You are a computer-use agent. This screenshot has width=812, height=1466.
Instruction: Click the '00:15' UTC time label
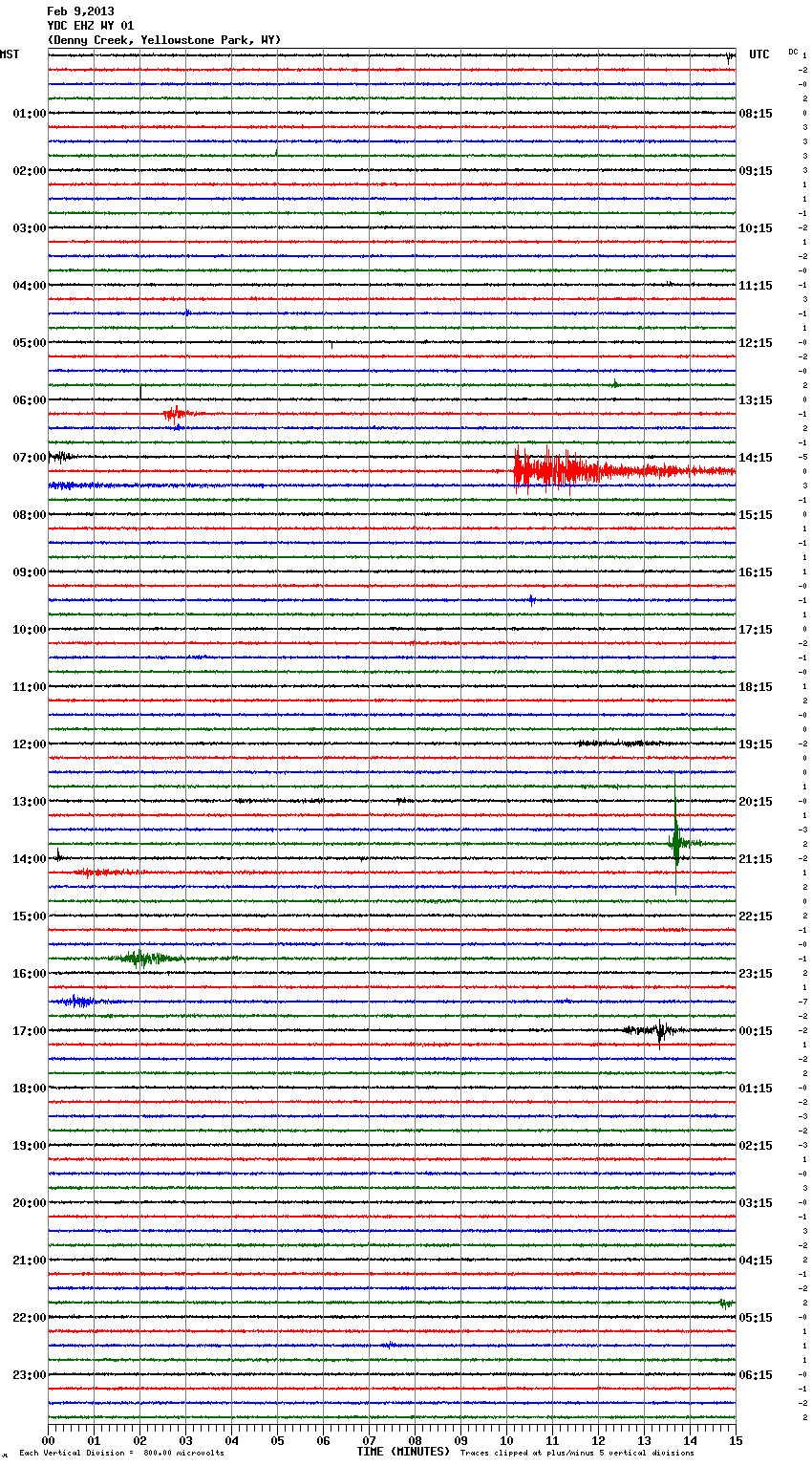point(756,1031)
